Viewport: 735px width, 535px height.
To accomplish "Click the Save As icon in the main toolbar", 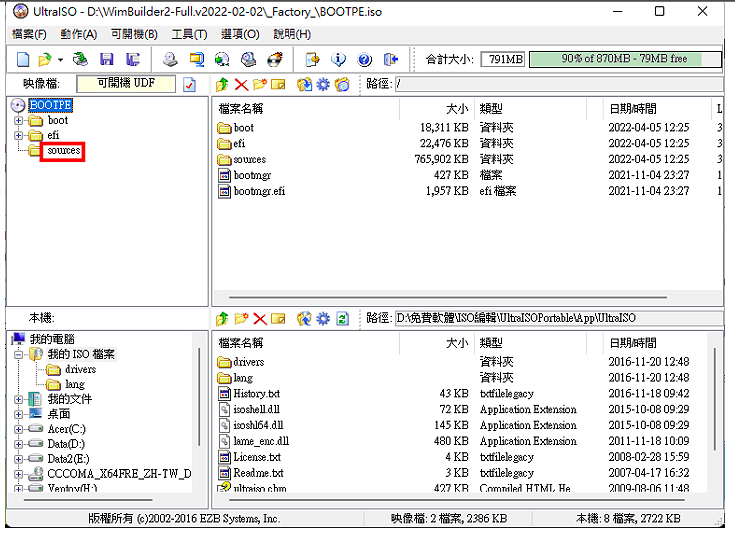I will pos(133,59).
